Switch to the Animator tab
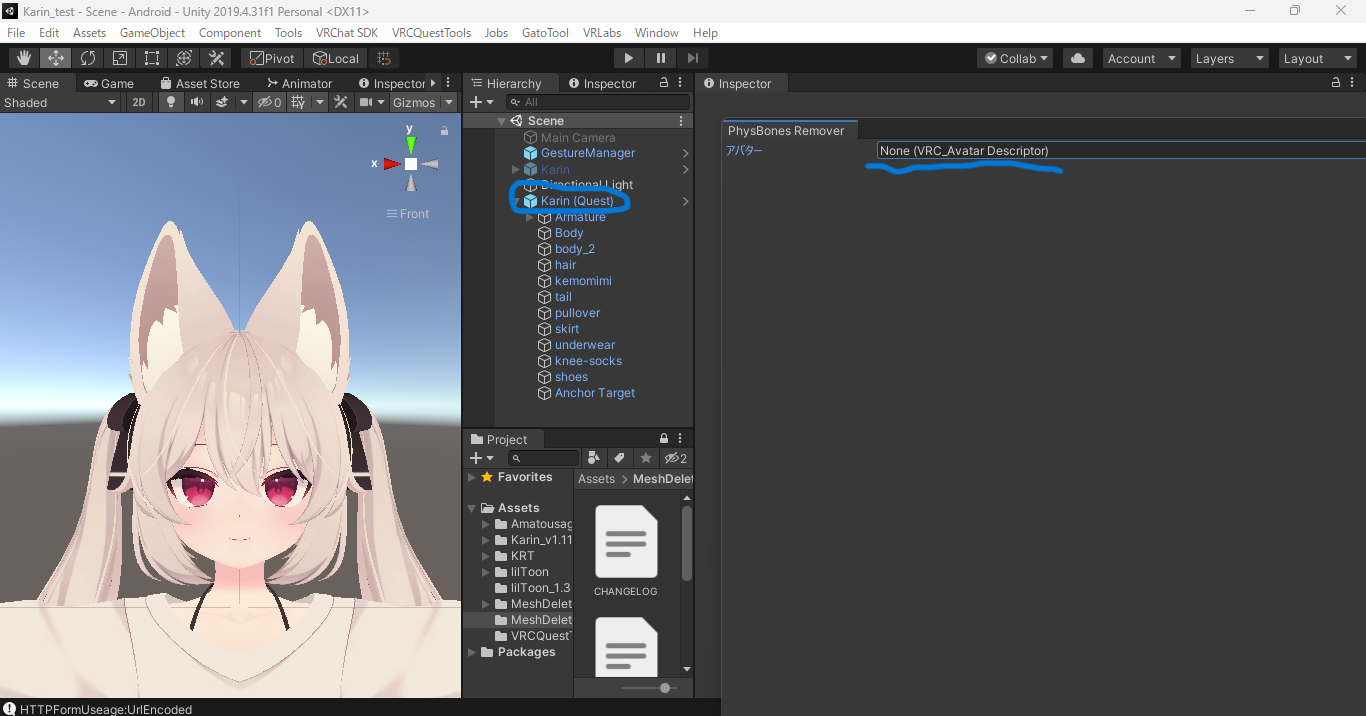This screenshot has width=1366, height=716. [x=299, y=83]
